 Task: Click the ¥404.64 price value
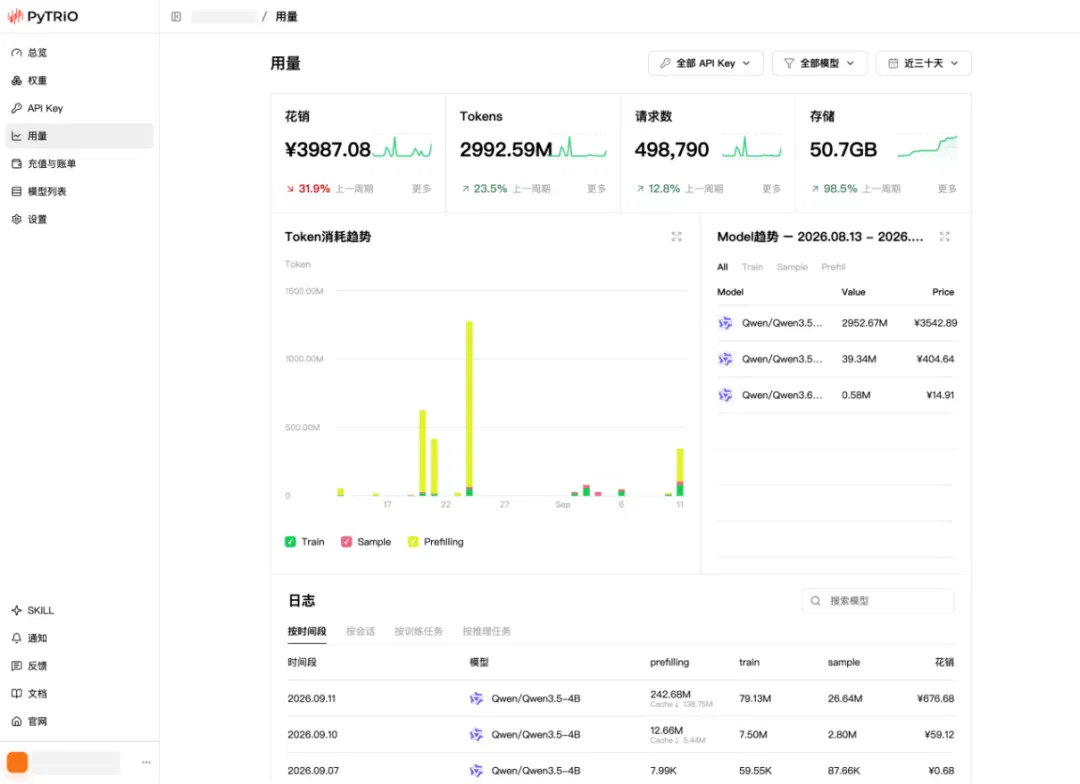pyautogui.click(x=935, y=359)
